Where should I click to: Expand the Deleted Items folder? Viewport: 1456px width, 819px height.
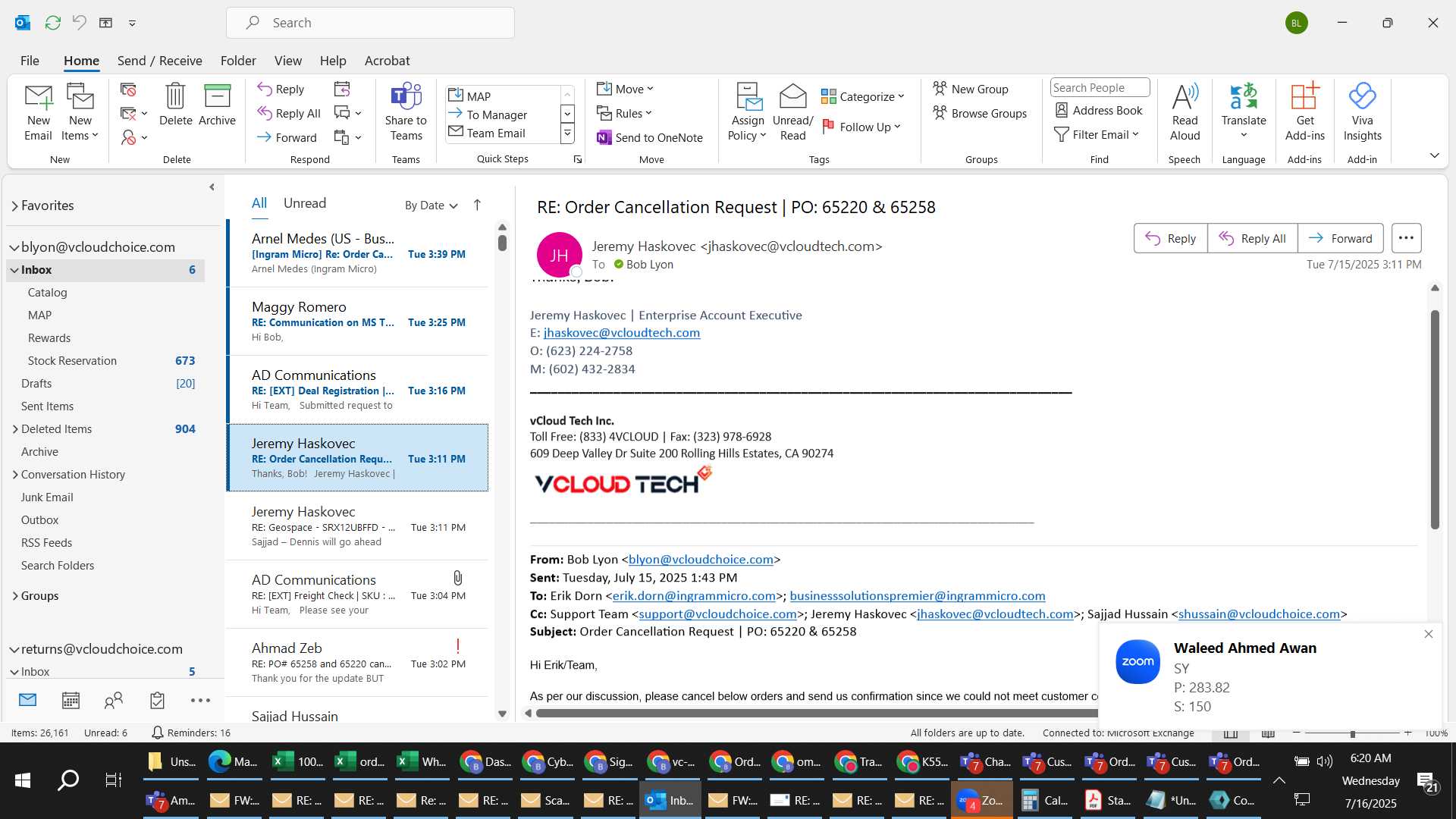[x=14, y=429]
